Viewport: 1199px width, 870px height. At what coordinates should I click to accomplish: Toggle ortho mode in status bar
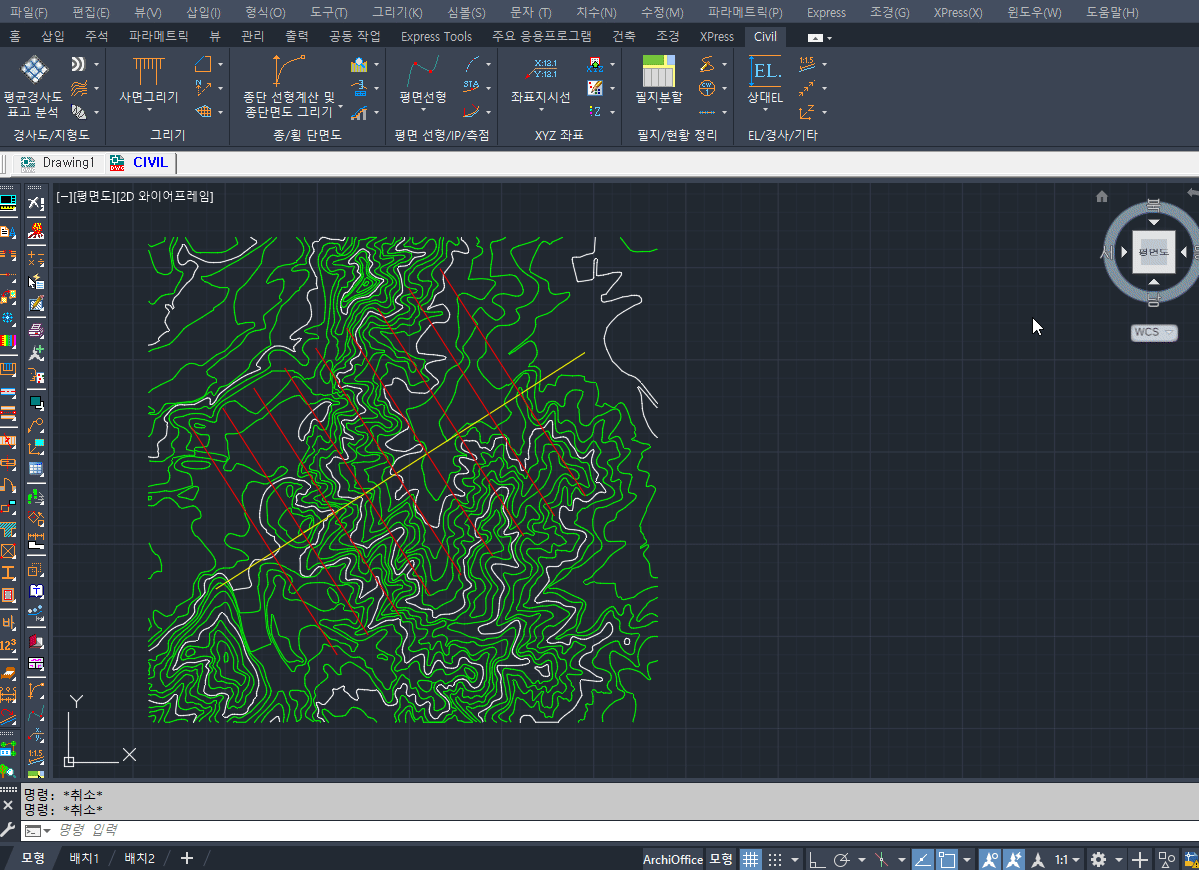pos(817,859)
